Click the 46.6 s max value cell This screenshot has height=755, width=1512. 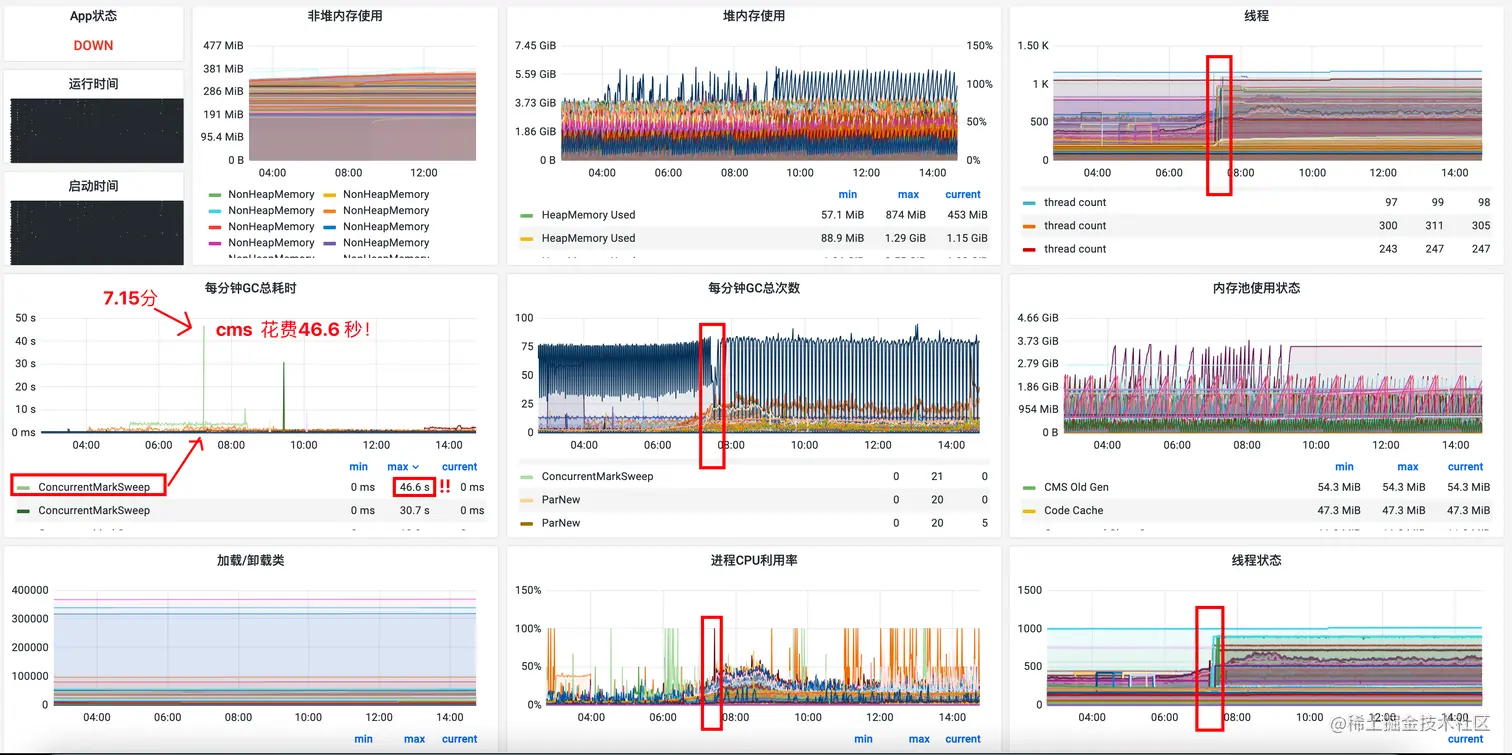(414, 487)
